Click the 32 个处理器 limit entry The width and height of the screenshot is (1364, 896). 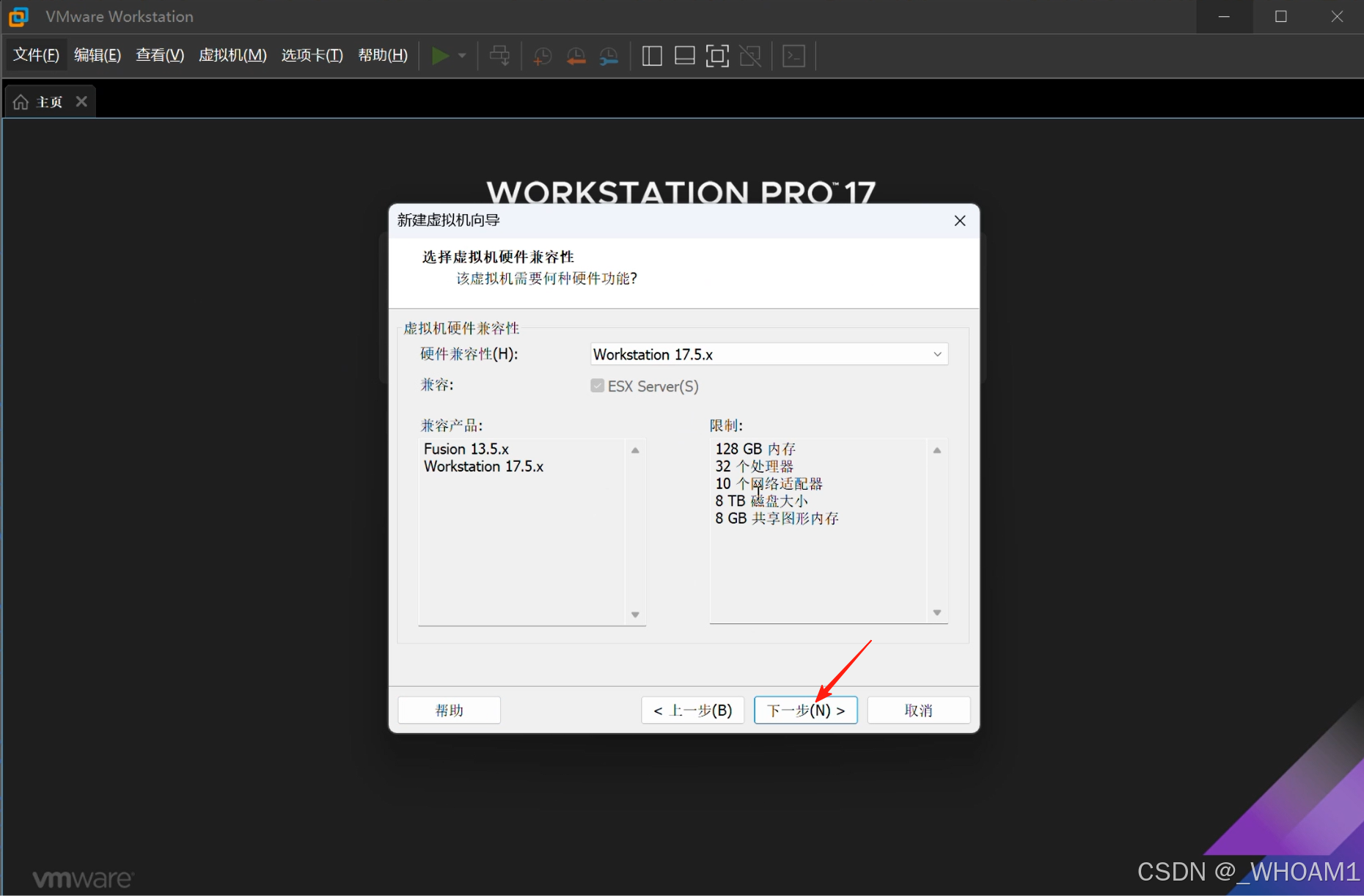[754, 466]
